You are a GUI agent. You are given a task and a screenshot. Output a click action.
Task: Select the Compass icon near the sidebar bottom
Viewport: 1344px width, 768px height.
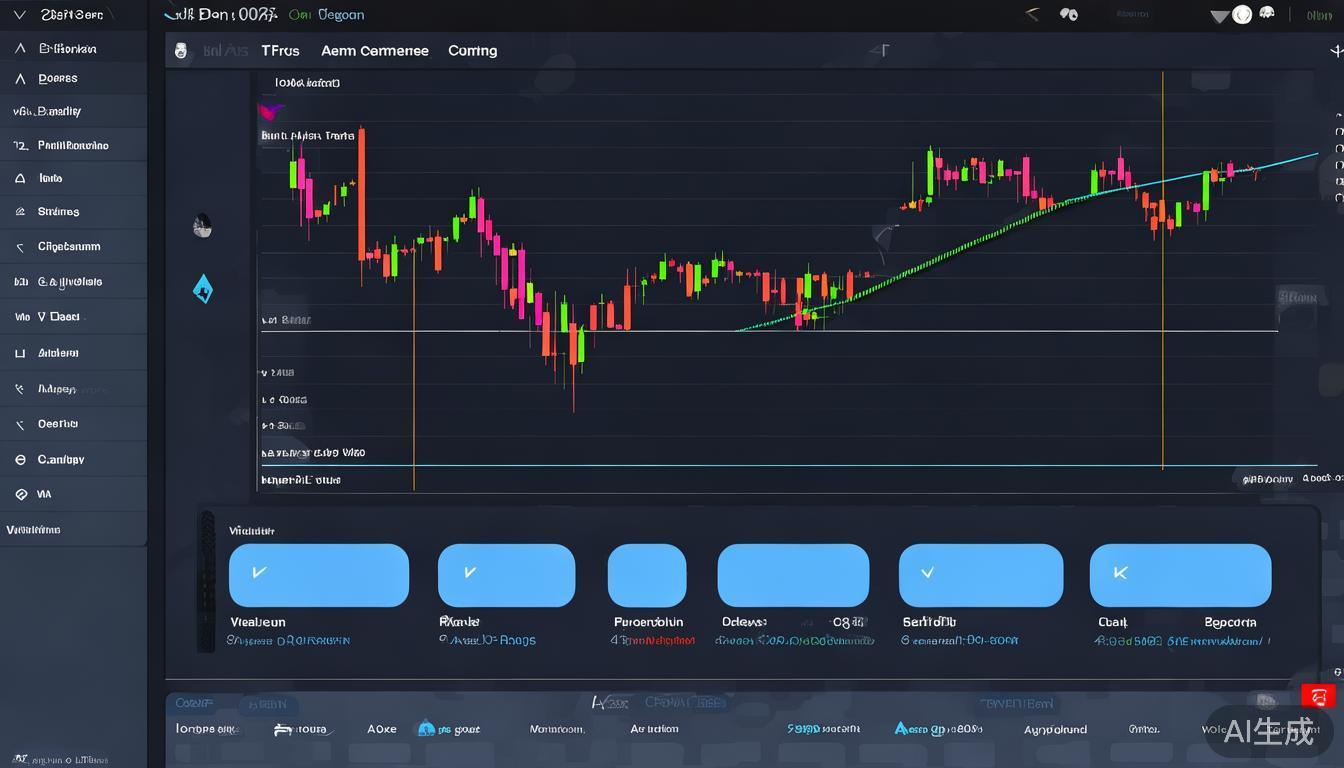tap(21, 459)
